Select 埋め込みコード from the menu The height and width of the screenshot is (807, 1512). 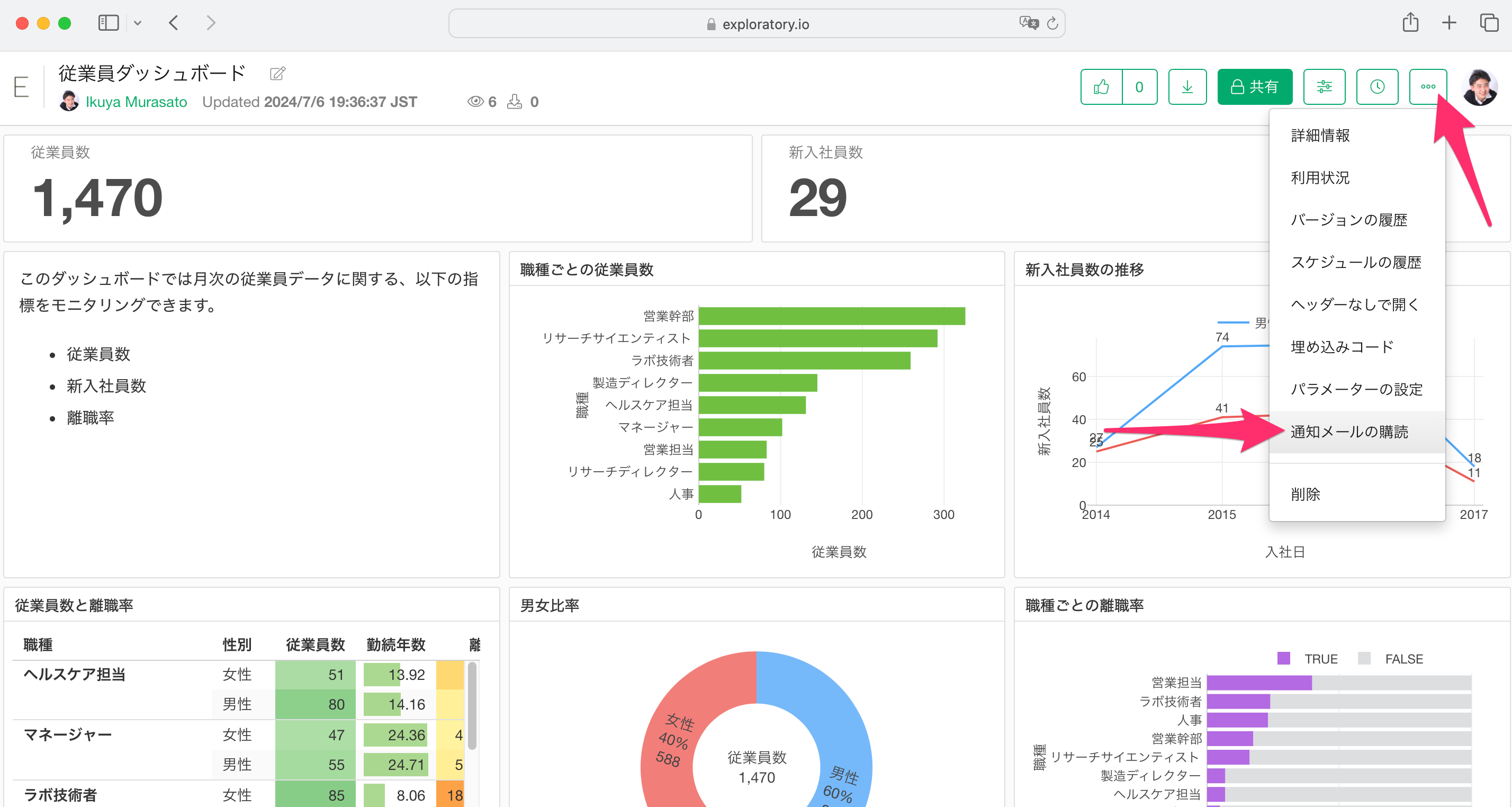[1342, 347]
